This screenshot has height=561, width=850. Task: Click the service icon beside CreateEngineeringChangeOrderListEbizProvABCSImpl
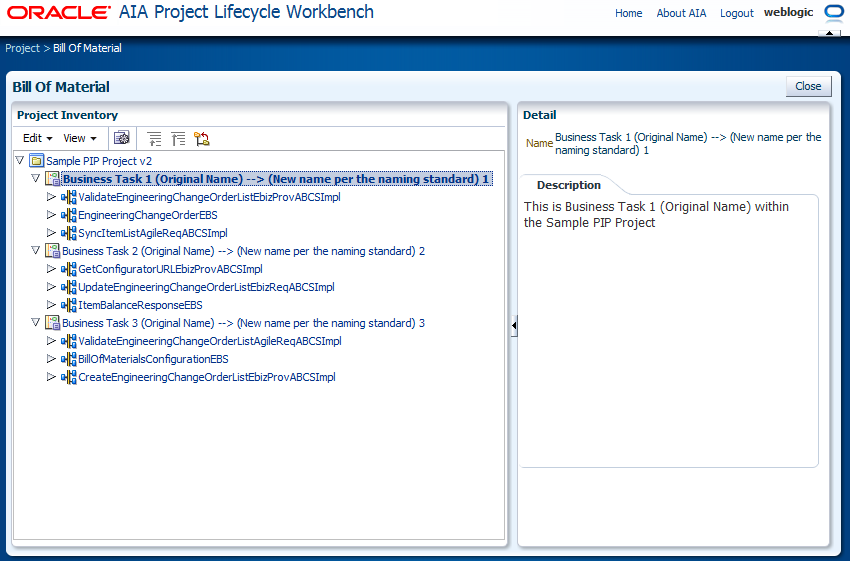[x=69, y=377]
